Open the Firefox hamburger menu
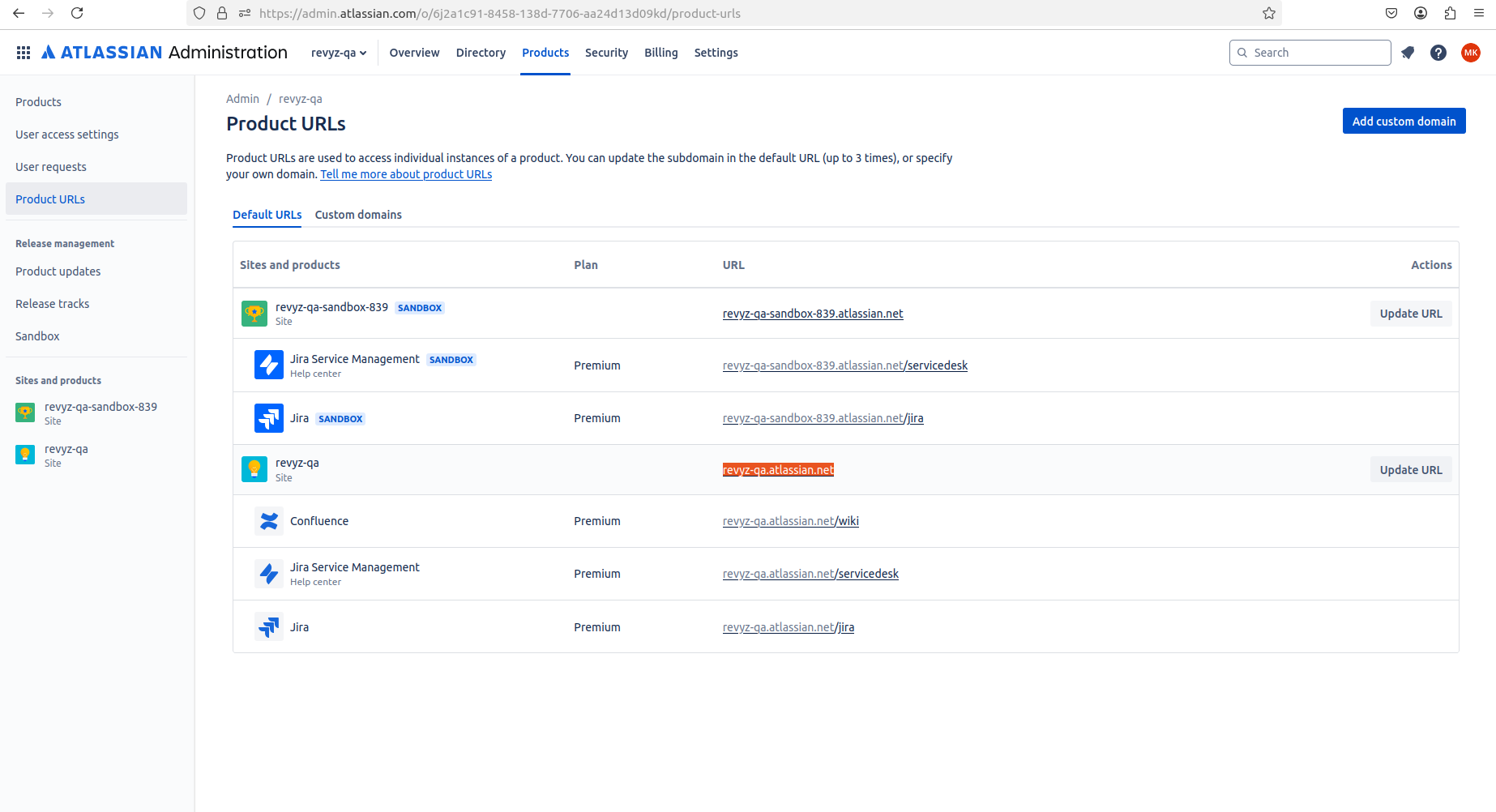This screenshot has width=1496, height=812. (x=1479, y=13)
